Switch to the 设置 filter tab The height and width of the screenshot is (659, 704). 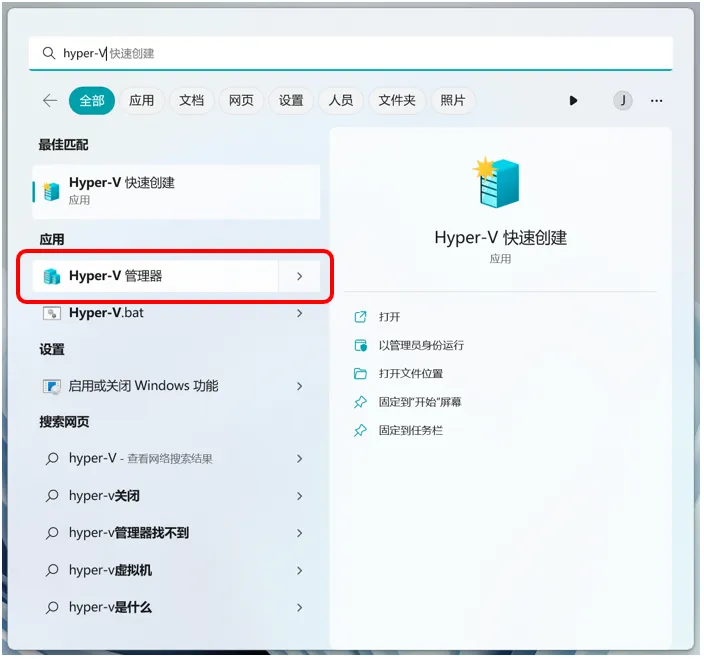coord(291,101)
